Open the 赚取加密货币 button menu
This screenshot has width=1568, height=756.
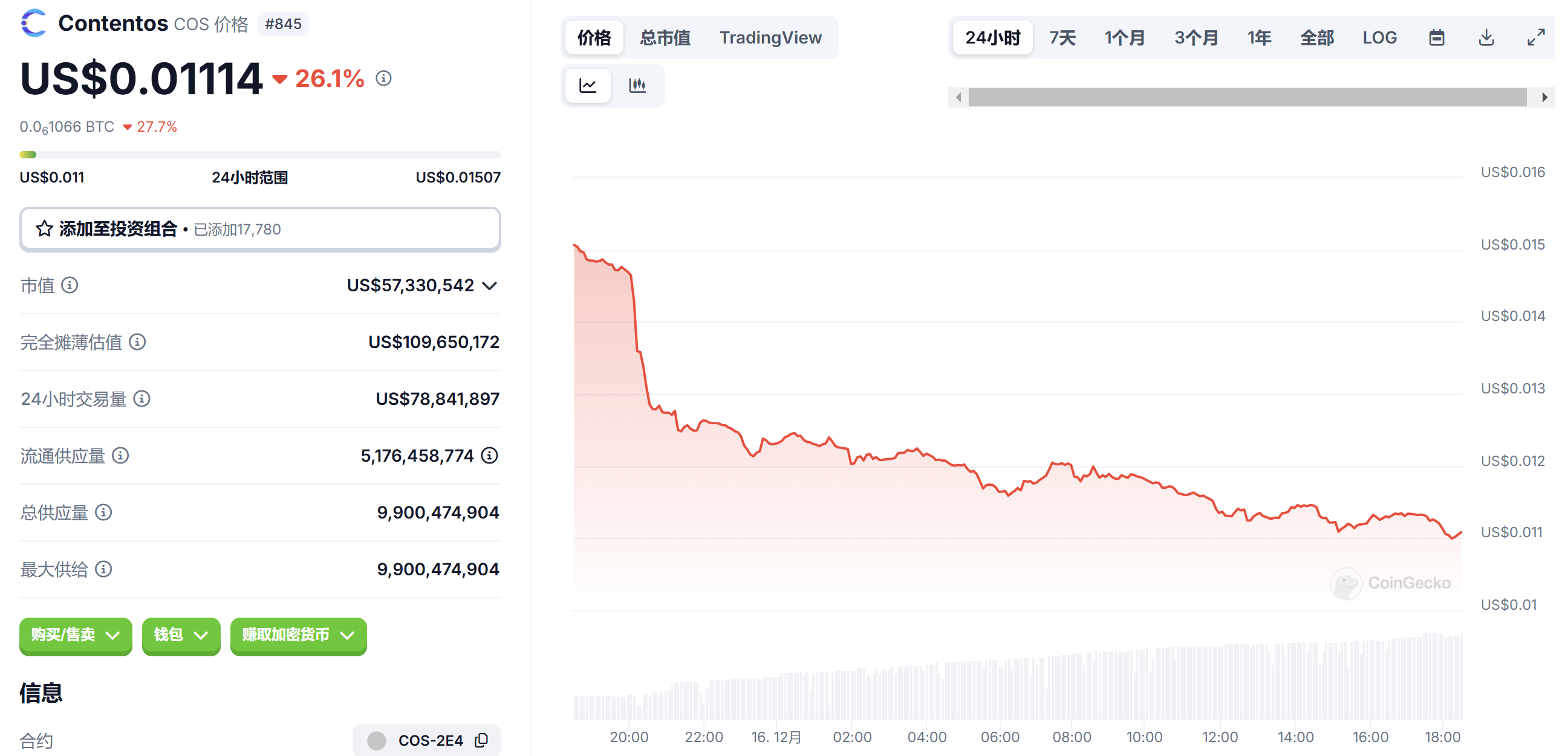coord(298,635)
